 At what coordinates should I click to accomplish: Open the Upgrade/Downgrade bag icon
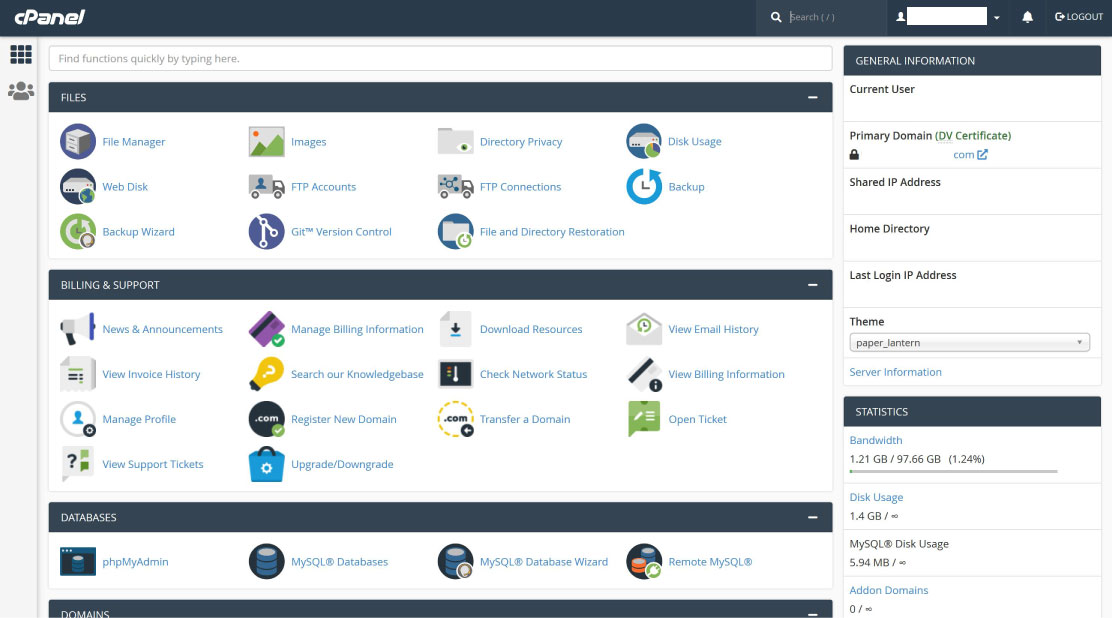pyautogui.click(x=267, y=464)
